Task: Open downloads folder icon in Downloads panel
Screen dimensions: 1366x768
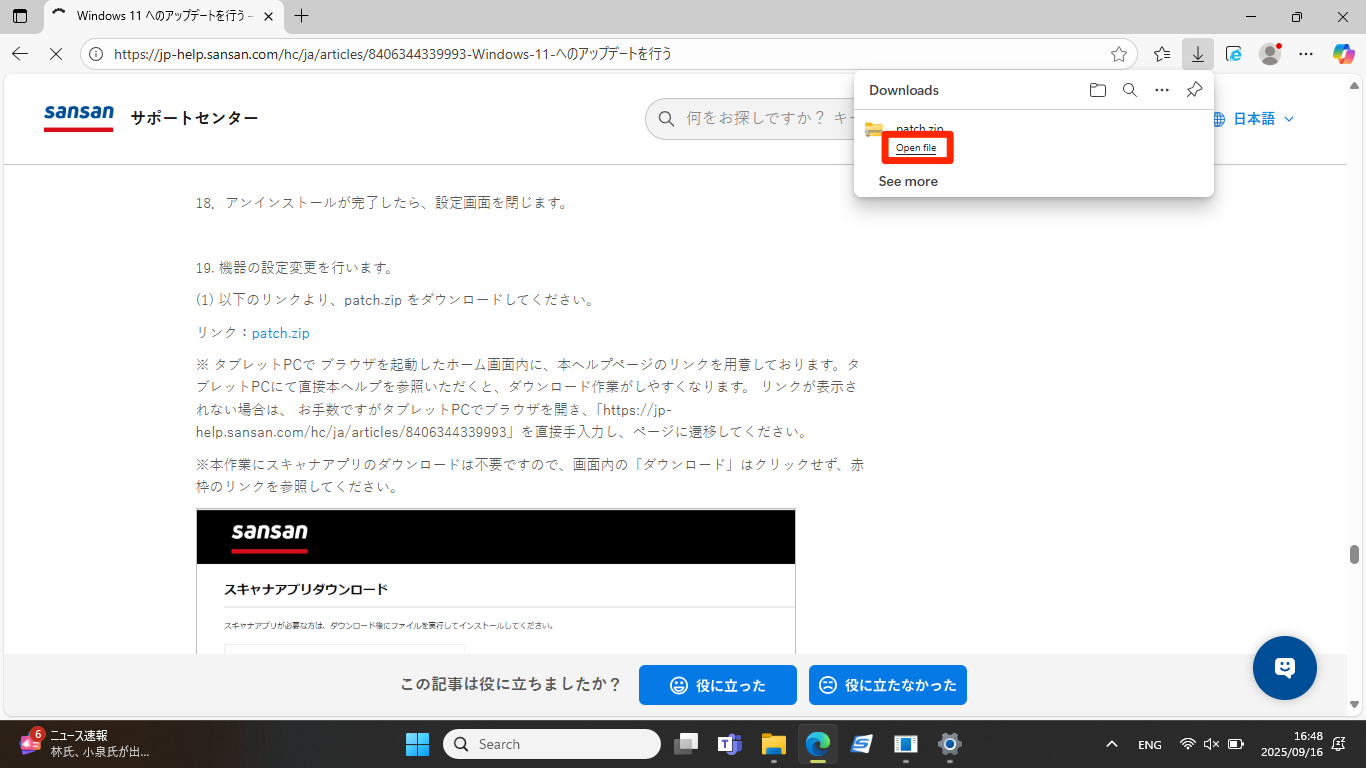Action: (1098, 90)
